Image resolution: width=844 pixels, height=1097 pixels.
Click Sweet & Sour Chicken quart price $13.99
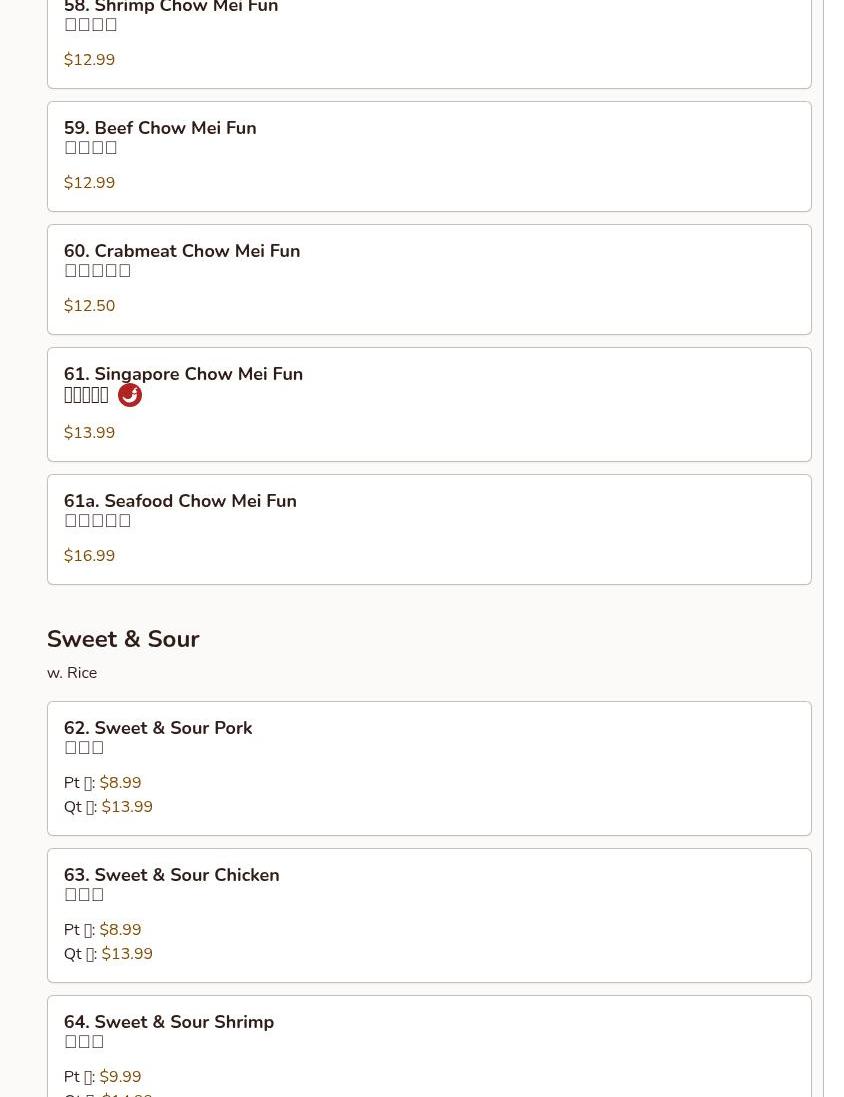tap(127, 954)
